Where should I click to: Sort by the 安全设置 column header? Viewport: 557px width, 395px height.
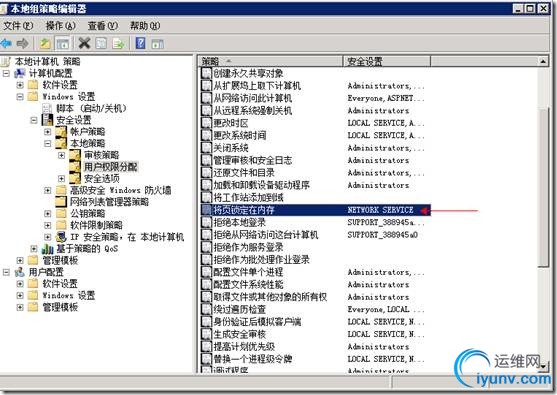point(387,61)
